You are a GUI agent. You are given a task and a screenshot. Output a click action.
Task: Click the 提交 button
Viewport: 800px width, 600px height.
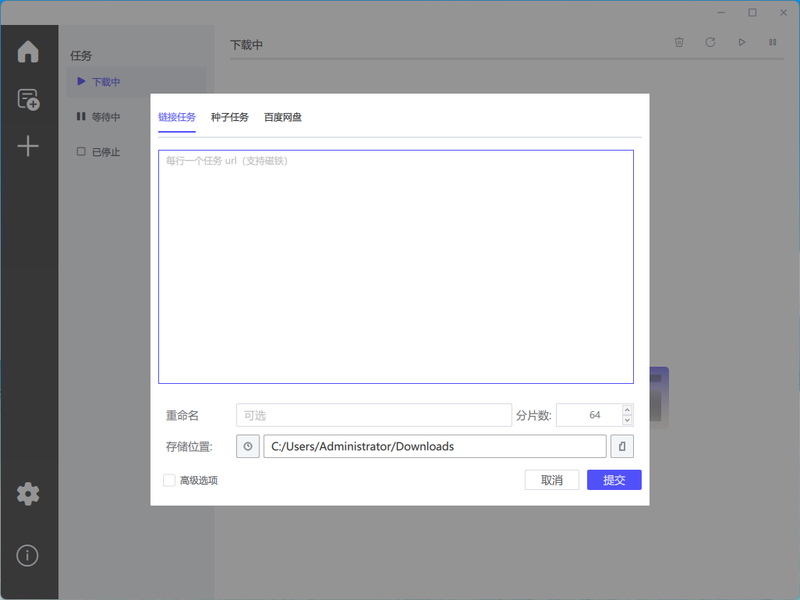pyautogui.click(x=614, y=480)
